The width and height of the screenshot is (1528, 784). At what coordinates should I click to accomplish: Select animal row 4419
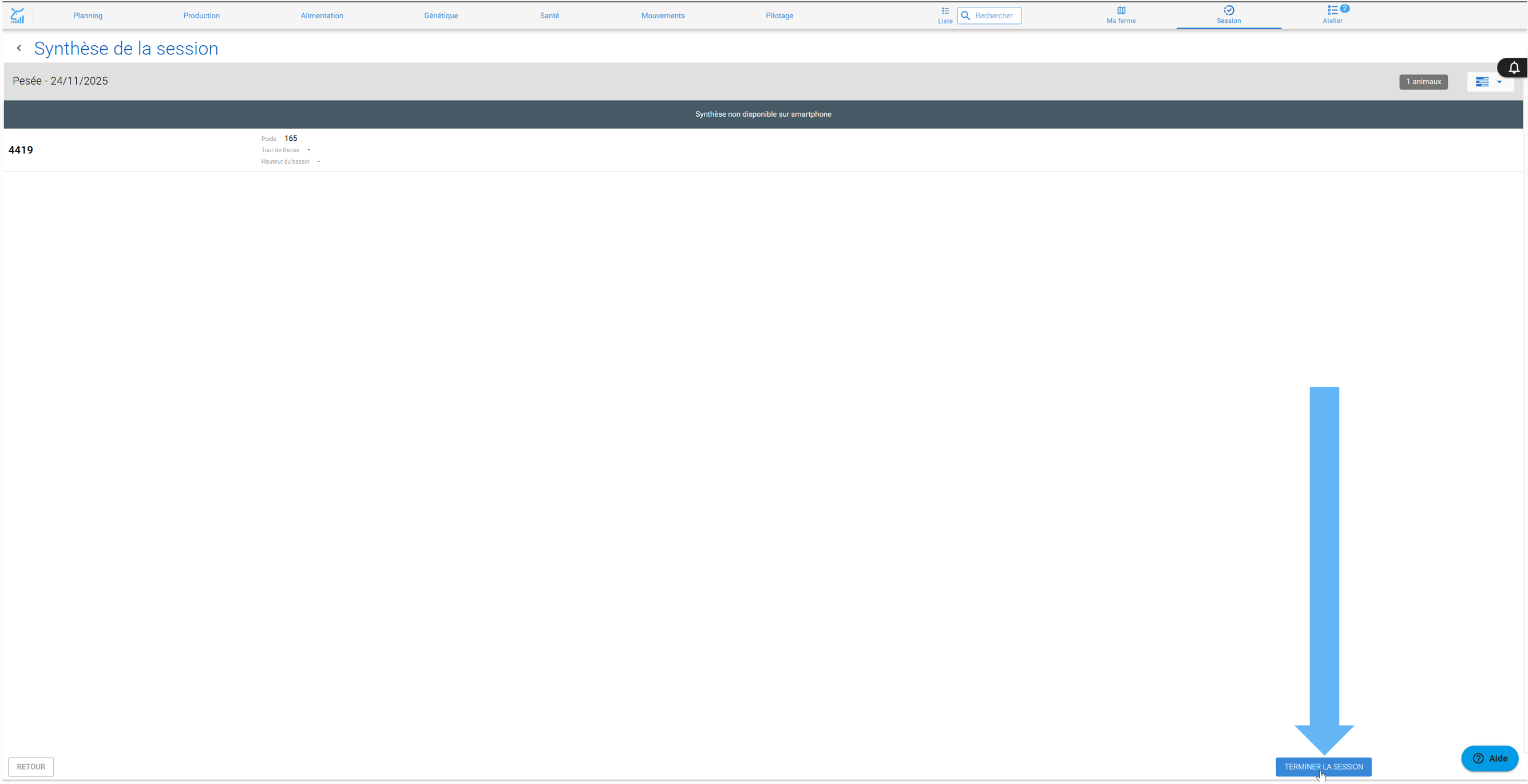763,150
